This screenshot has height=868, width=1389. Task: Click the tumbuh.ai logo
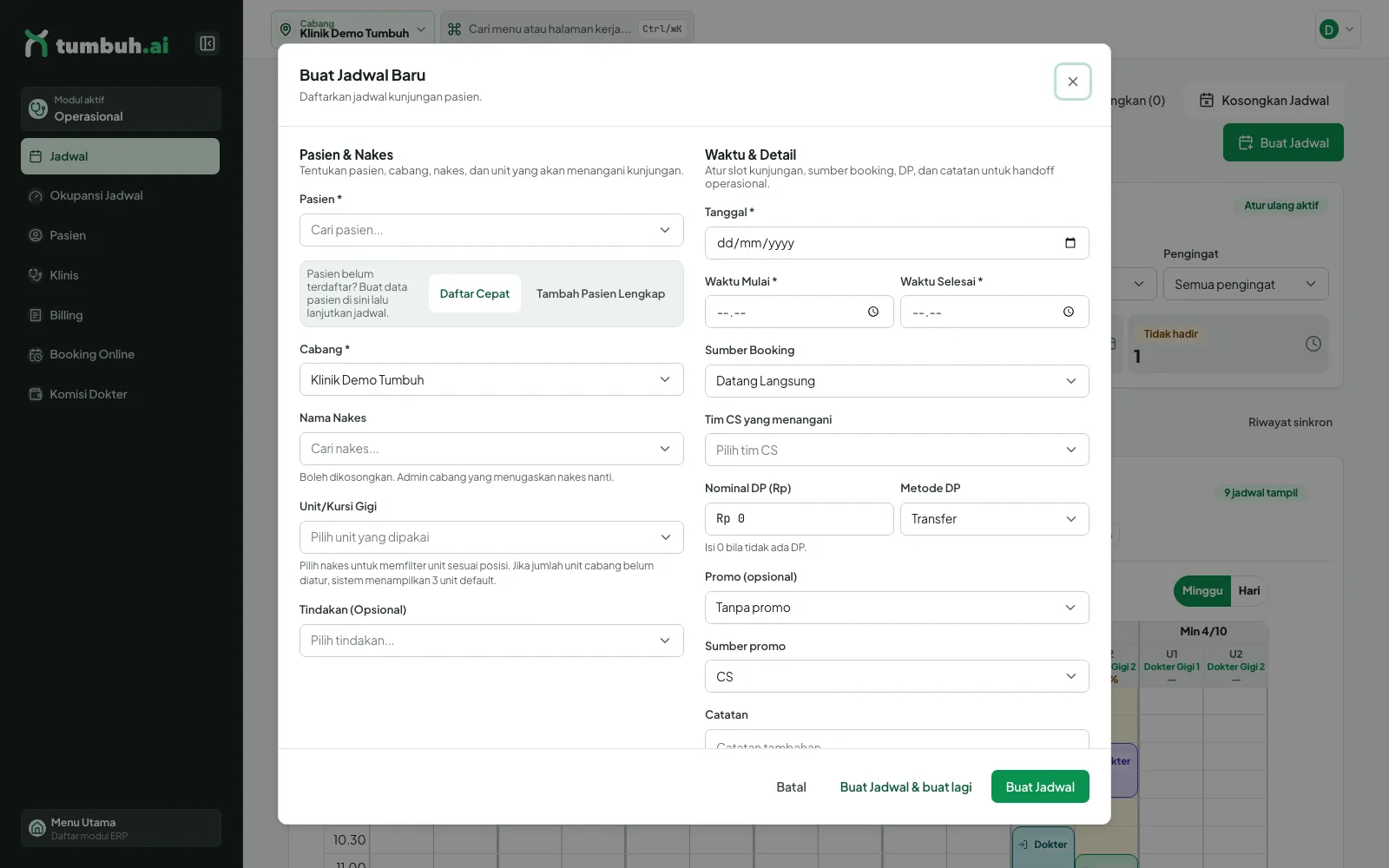(x=96, y=44)
